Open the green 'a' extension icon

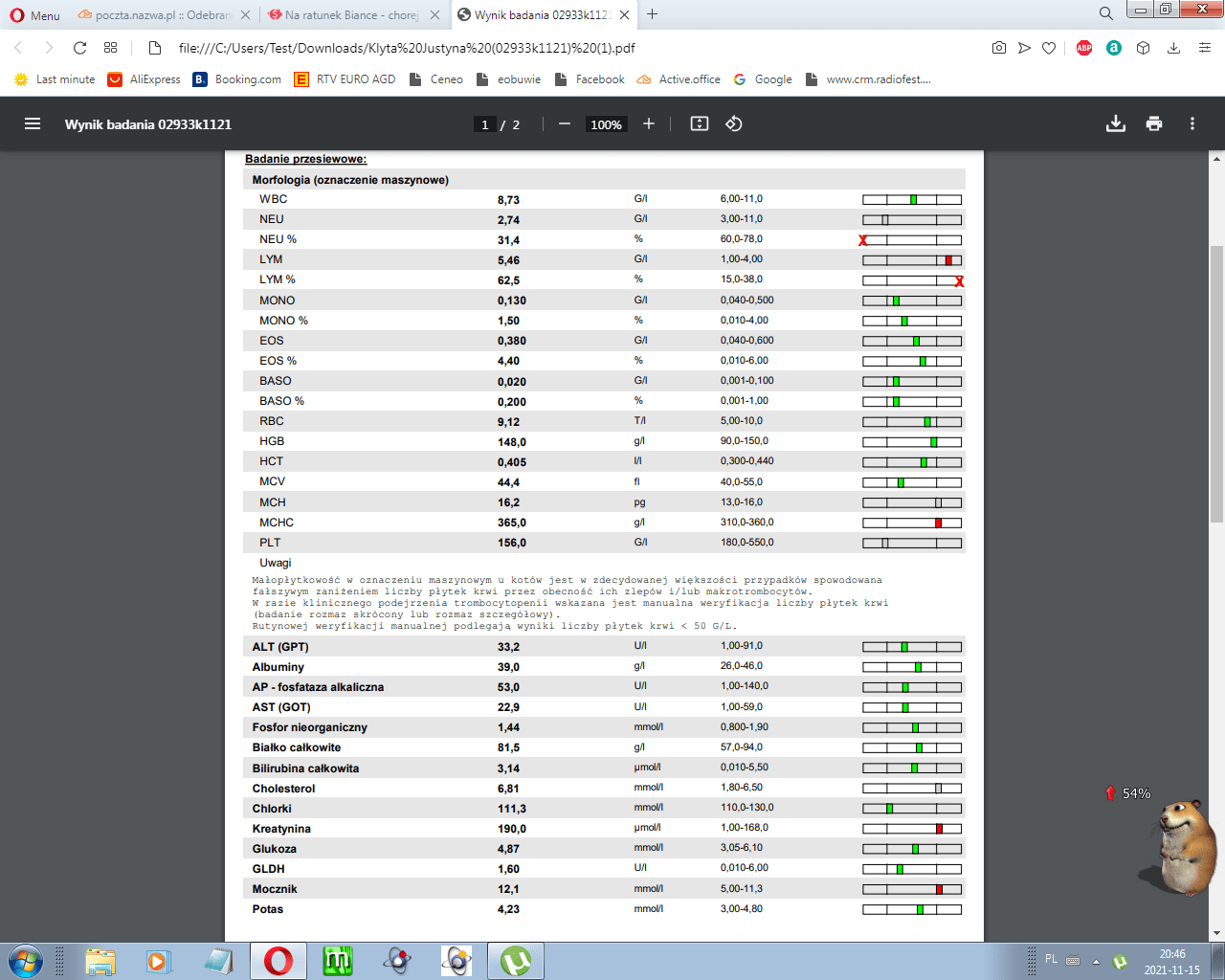[x=1114, y=48]
